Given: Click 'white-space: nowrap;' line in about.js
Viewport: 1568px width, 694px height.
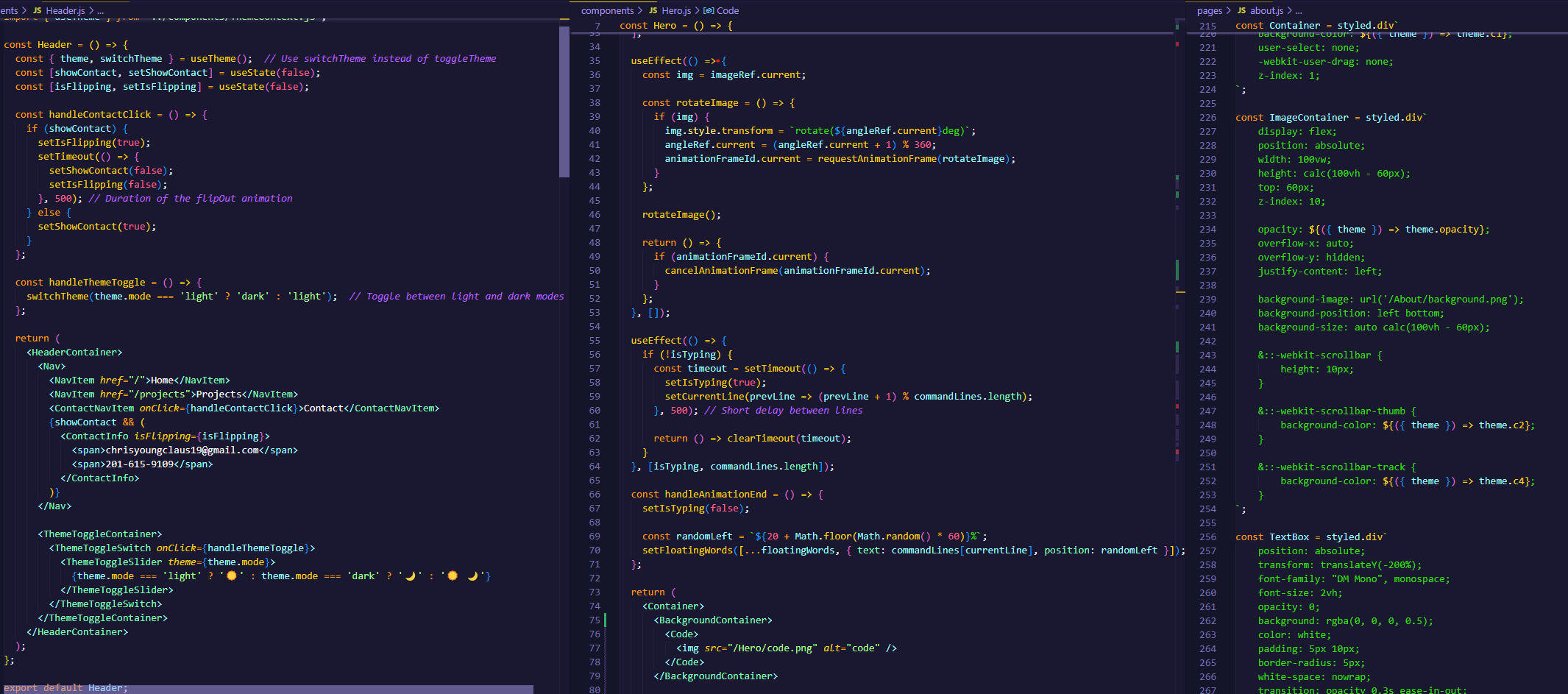Looking at the screenshot, I should pyautogui.click(x=1314, y=677).
